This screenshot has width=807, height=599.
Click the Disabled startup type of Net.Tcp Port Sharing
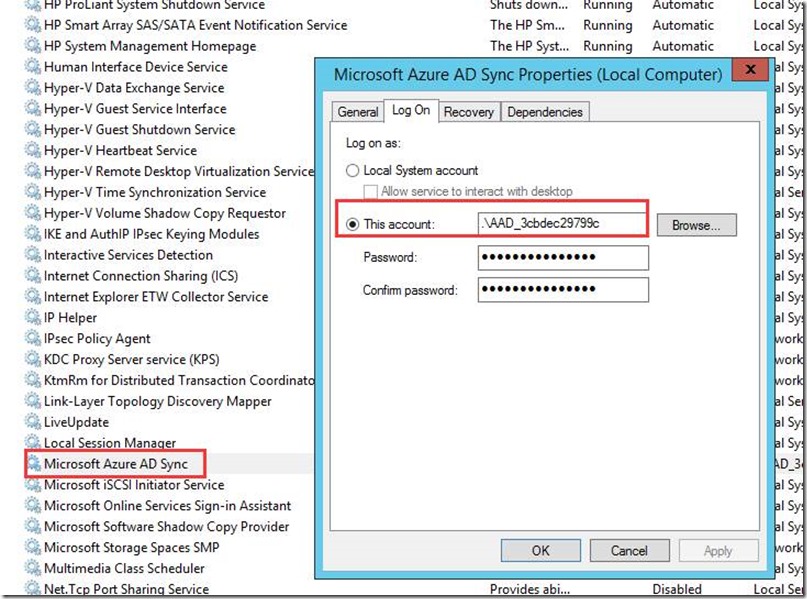pyautogui.click(x=677, y=589)
